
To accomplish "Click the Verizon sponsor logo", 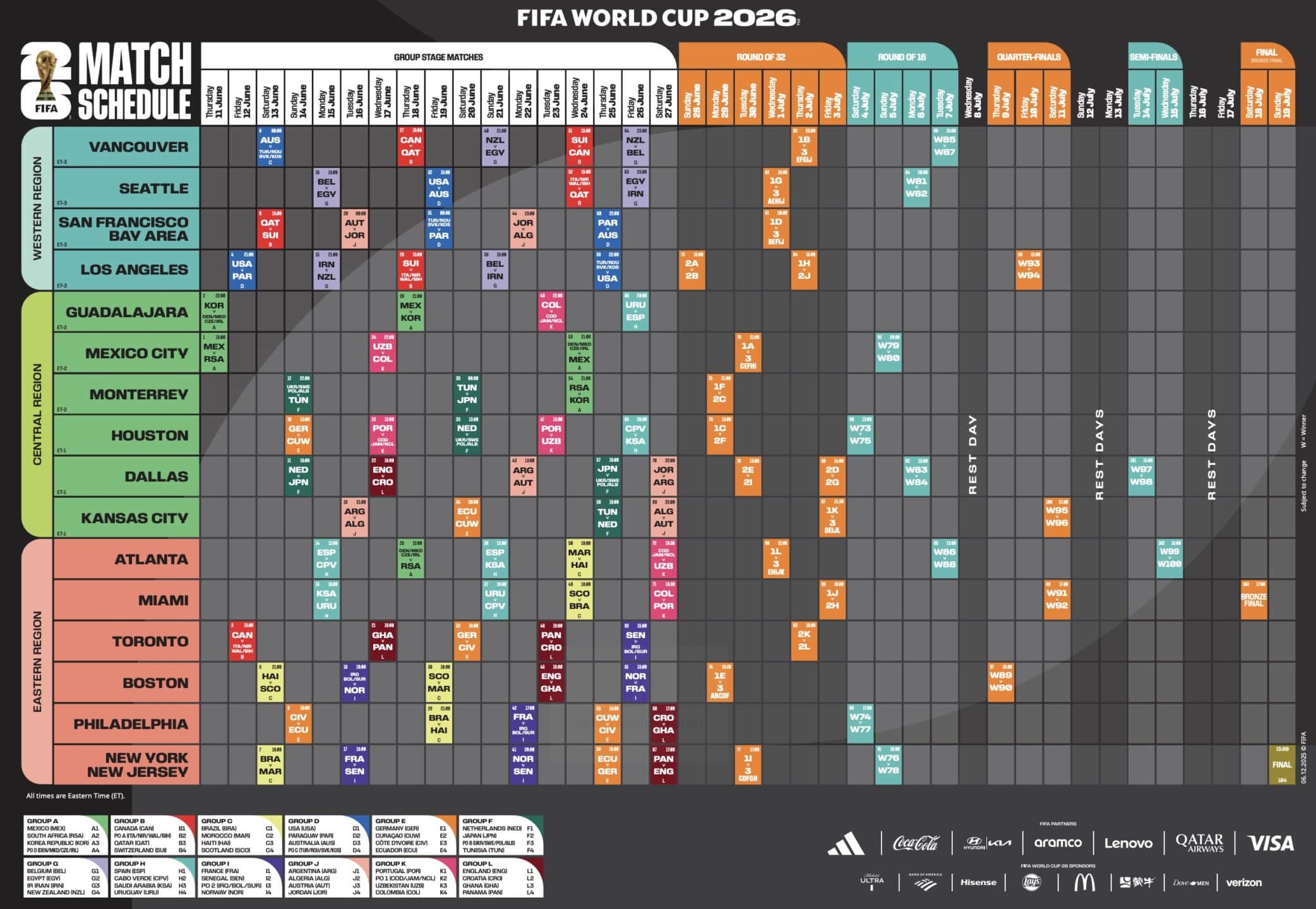I will point(1243,882).
